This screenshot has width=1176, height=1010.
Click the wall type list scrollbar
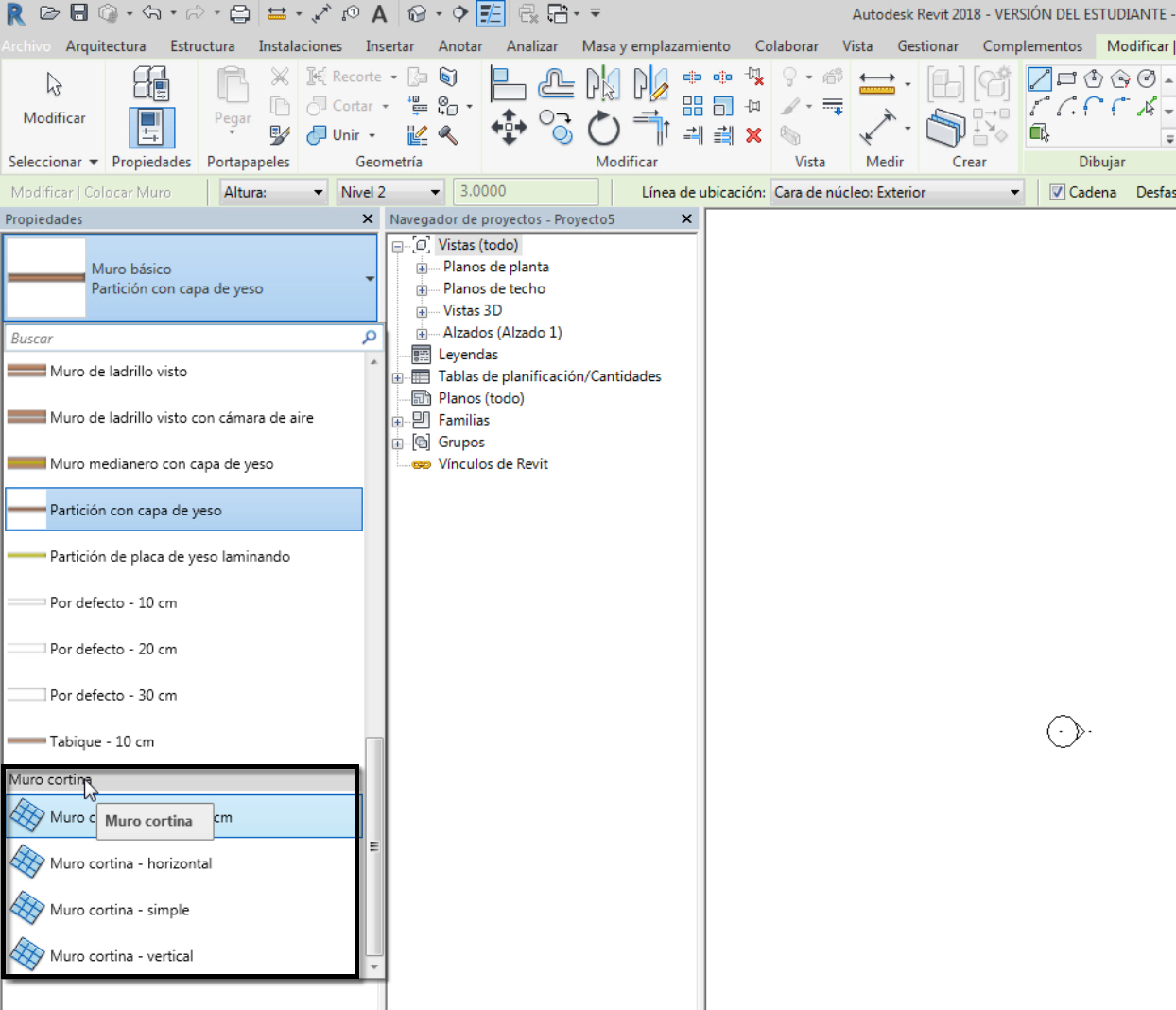tap(374, 846)
